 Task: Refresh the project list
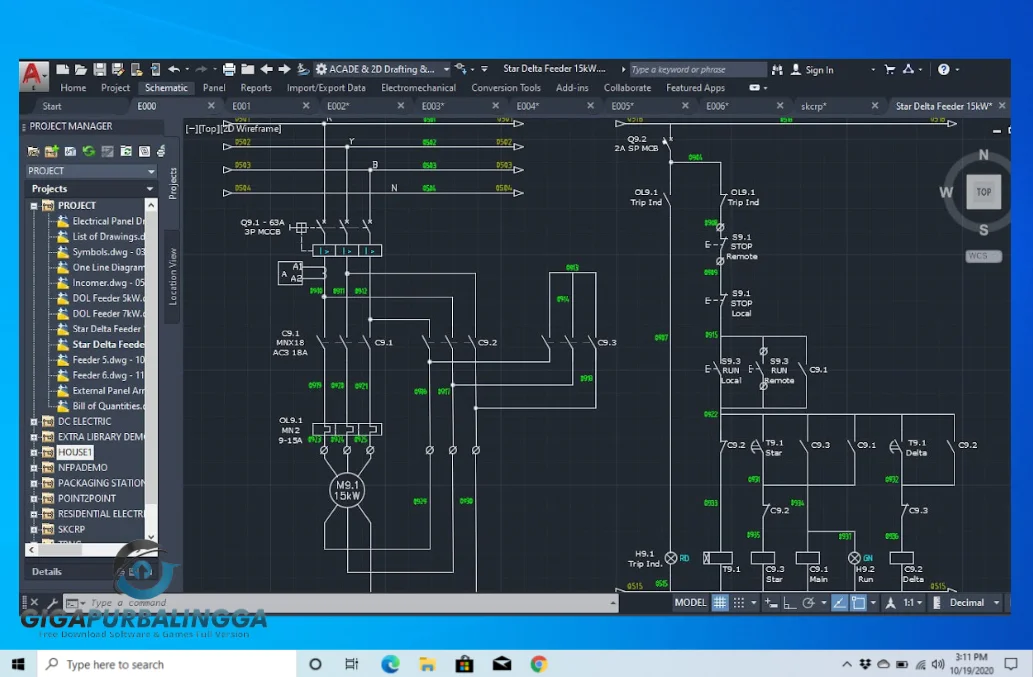click(88, 150)
